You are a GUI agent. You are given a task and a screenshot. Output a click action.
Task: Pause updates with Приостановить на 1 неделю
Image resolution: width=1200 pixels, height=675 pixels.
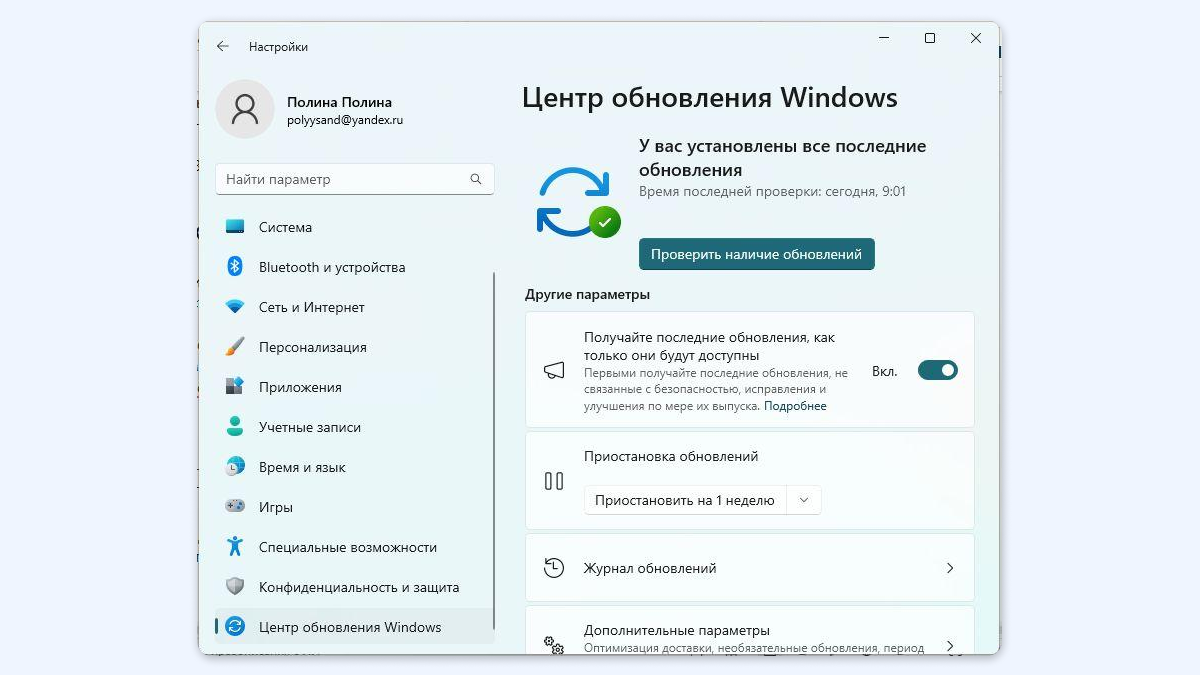point(685,500)
